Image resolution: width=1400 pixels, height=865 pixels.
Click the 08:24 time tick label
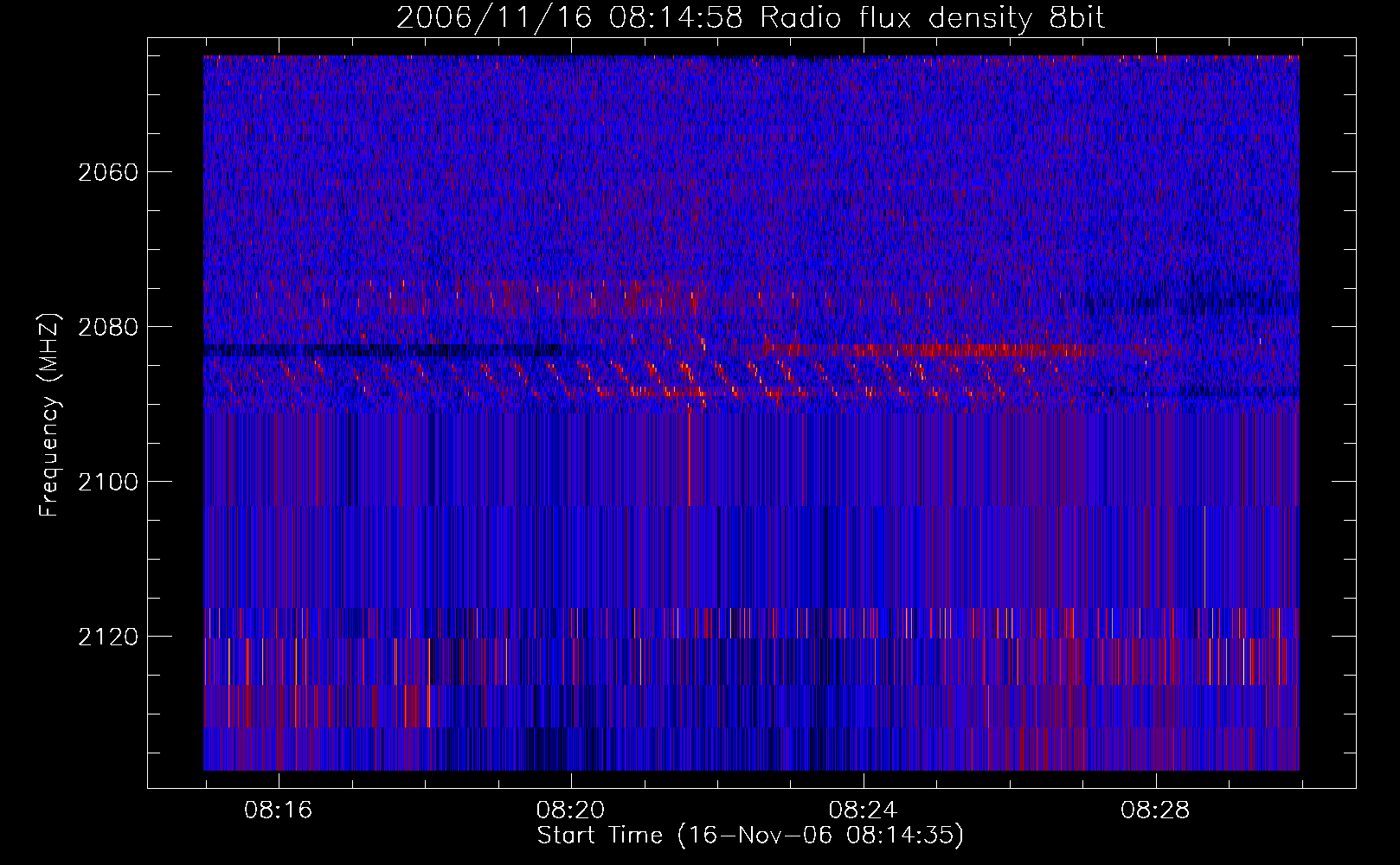pos(864,811)
